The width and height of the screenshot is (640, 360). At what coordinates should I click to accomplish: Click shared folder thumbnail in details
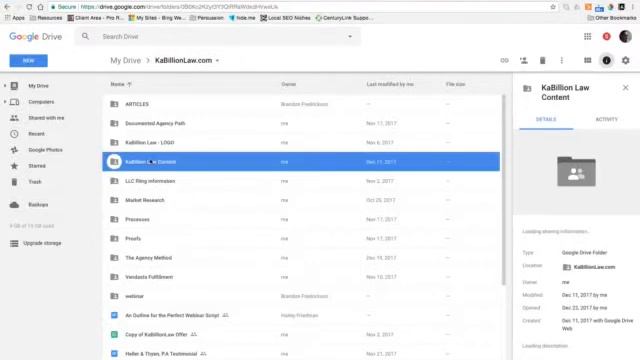576,171
